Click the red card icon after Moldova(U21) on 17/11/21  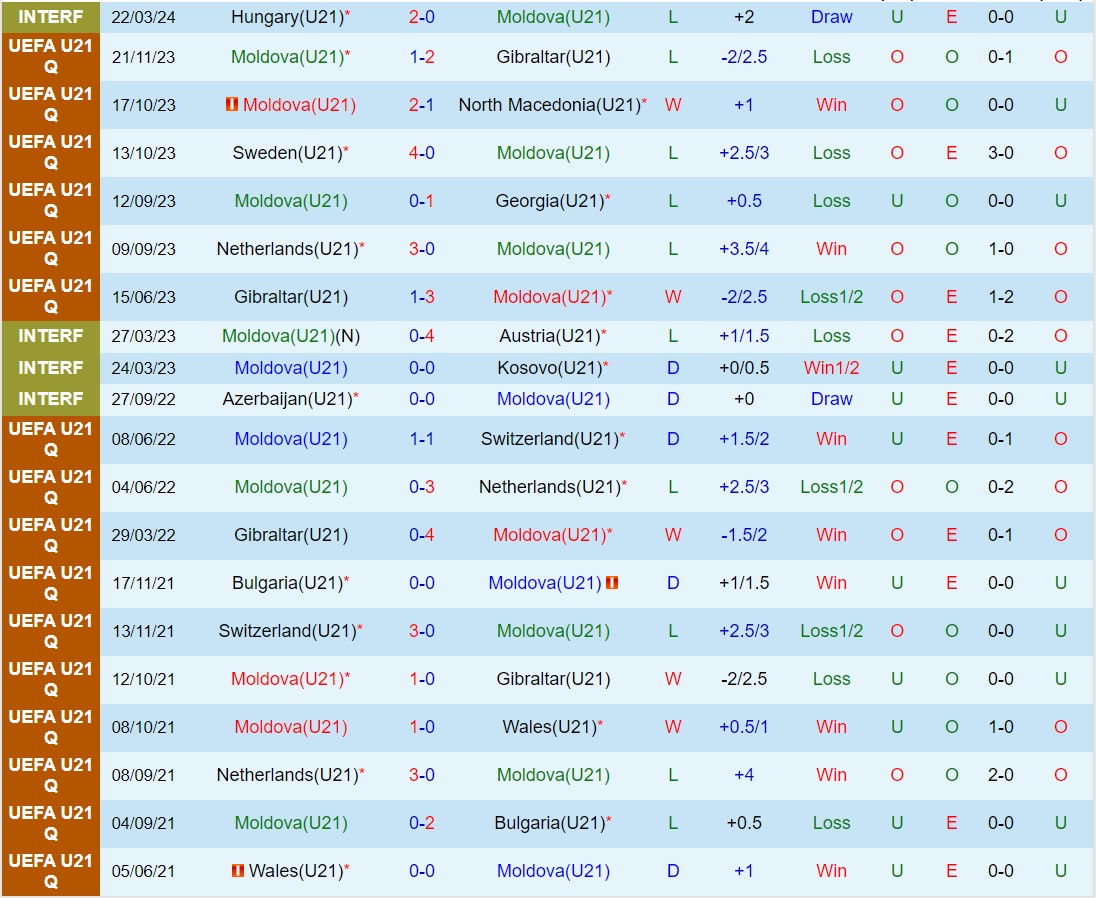pos(612,583)
